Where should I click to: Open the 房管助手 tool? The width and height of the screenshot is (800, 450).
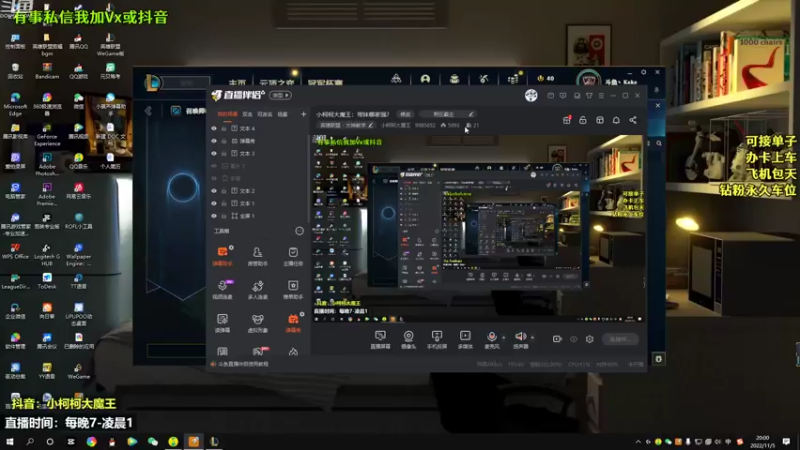[258, 256]
